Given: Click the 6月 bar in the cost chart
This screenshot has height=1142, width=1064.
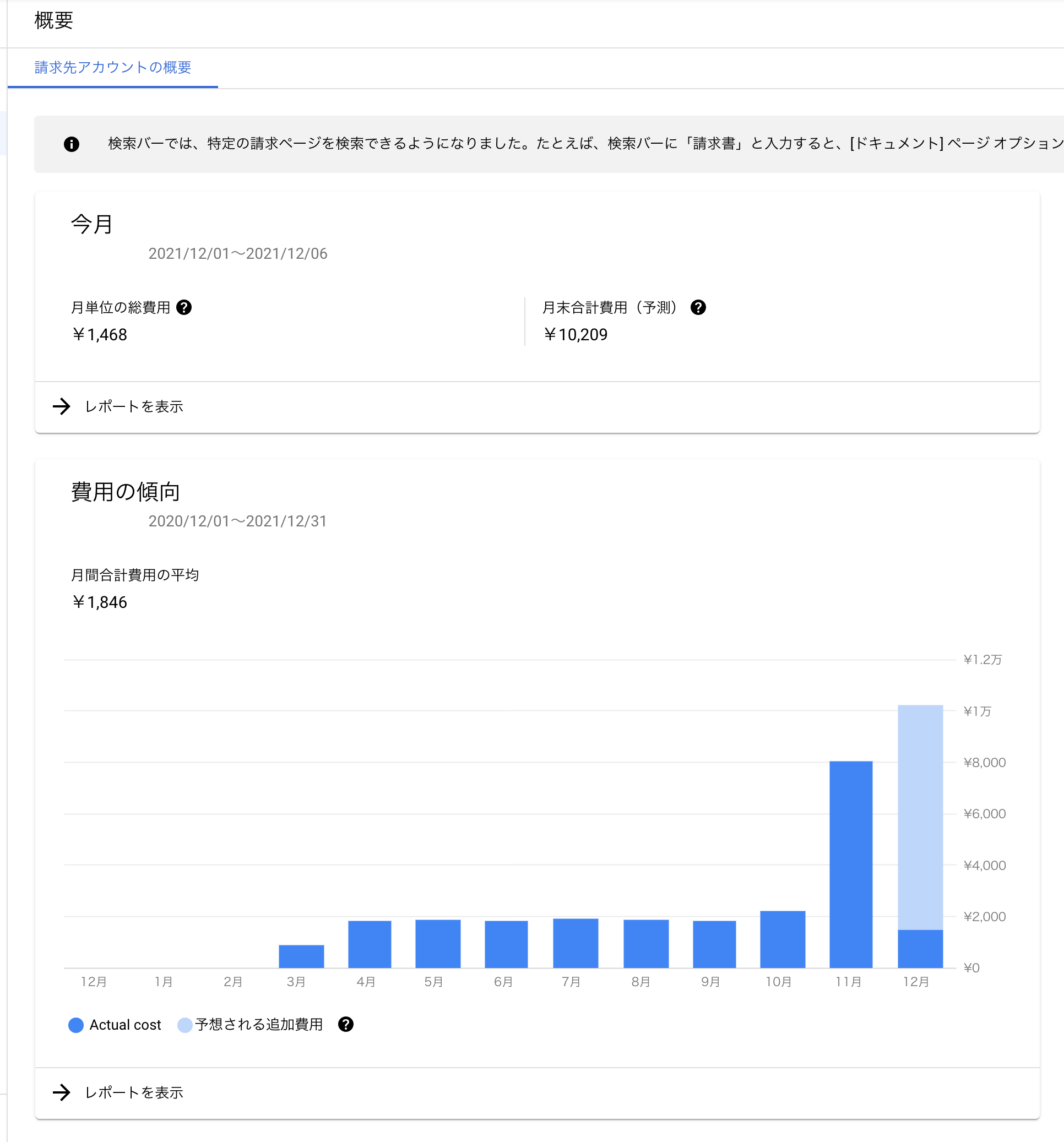Looking at the screenshot, I should 506,944.
